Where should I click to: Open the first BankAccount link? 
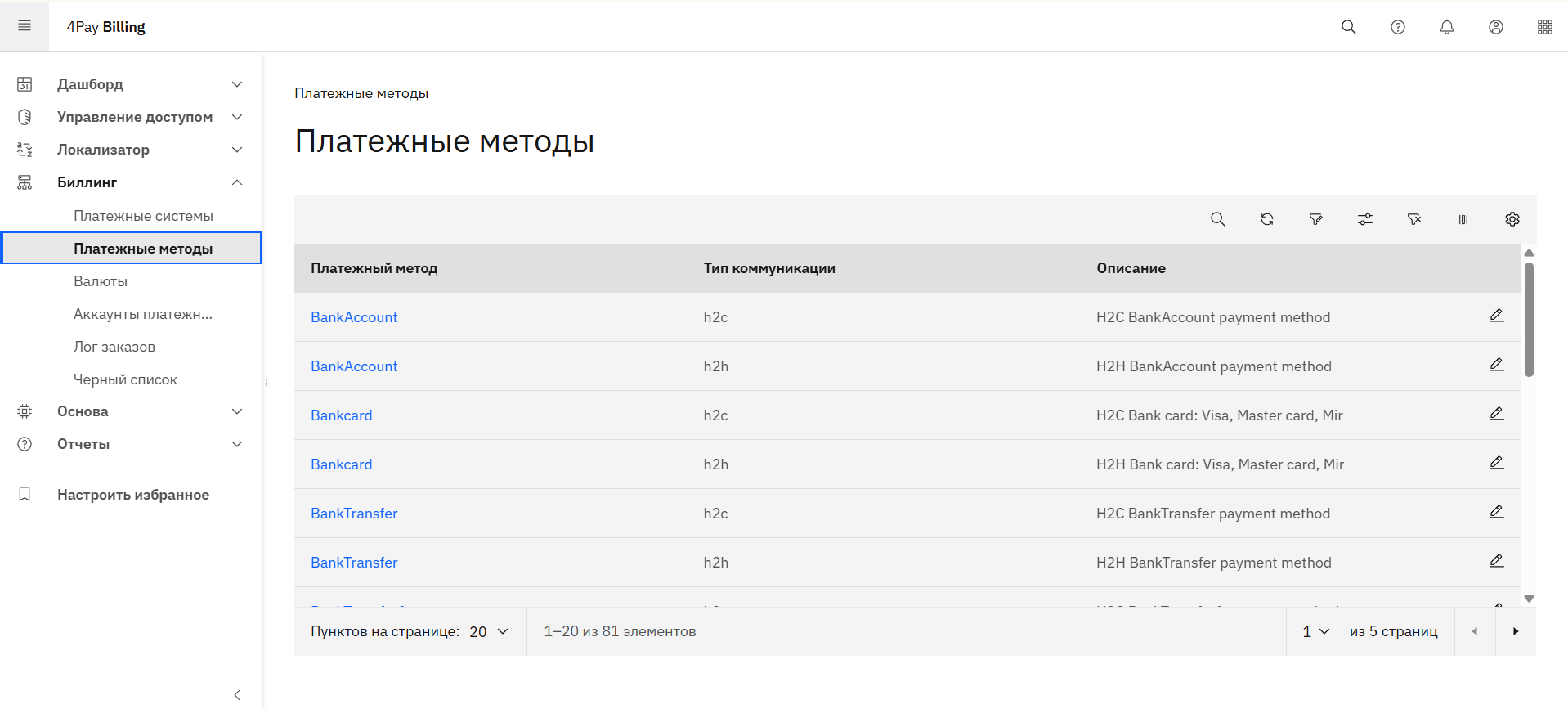coord(354,317)
